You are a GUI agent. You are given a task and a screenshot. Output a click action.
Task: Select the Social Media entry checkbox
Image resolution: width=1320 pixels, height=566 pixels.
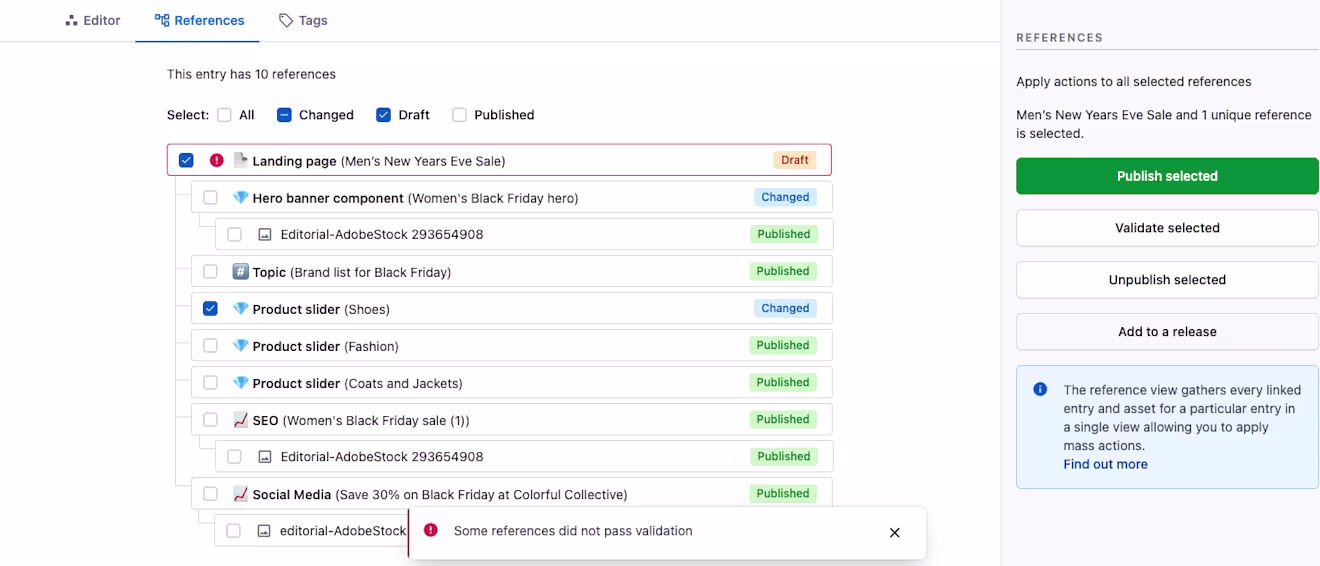(x=210, y=494)
